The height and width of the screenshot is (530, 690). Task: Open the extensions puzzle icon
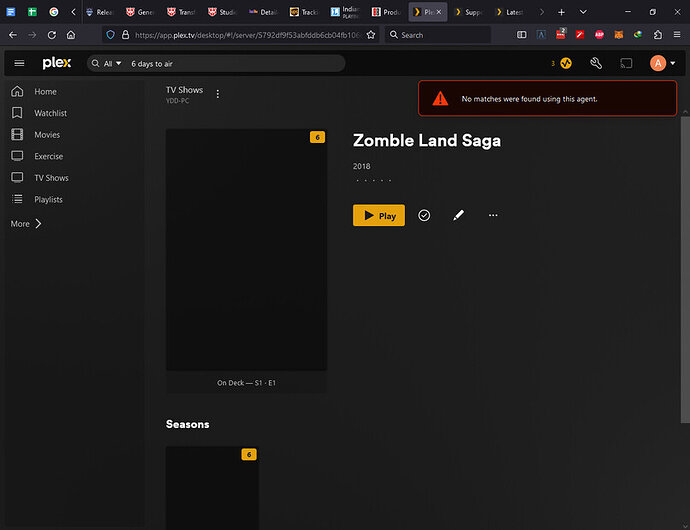(657, 34)
